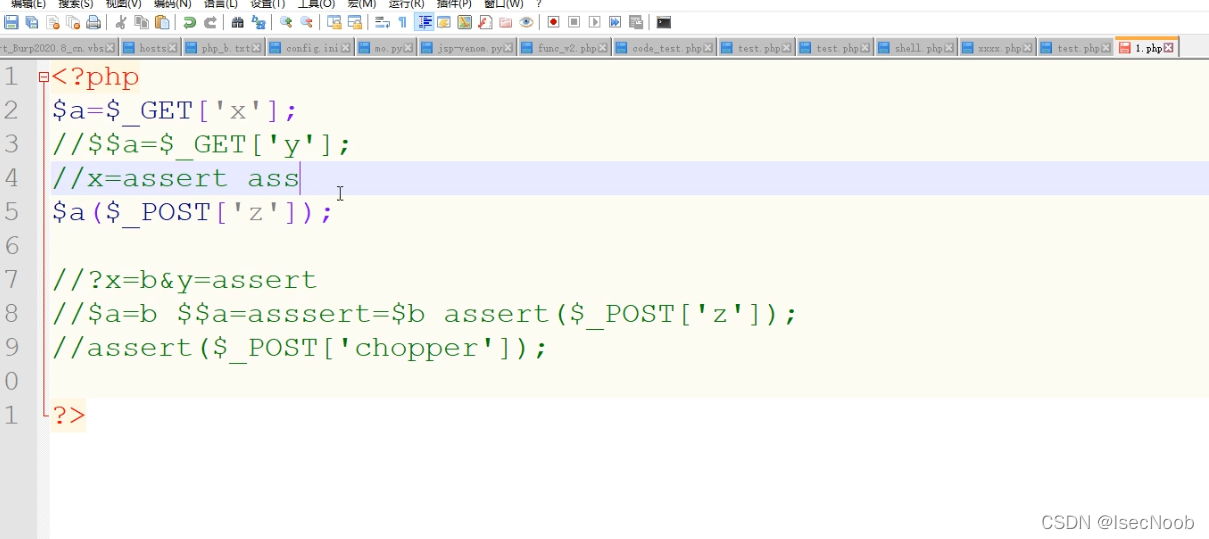Viewport: 1209px width, 539px height.
Task: Switch to the mo.py tab
Action: [387, 48]
